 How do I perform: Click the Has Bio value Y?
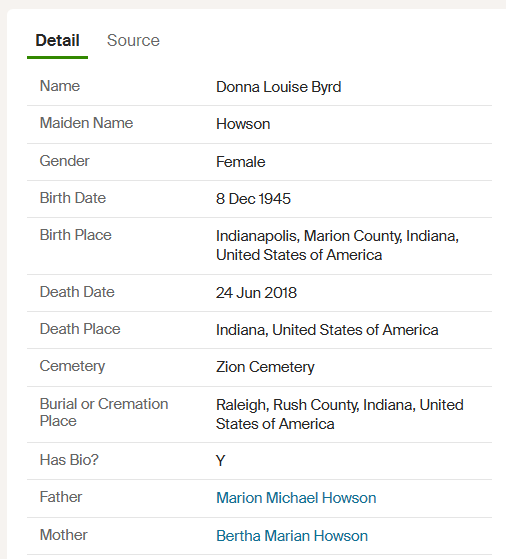click(x=220, y=461)
